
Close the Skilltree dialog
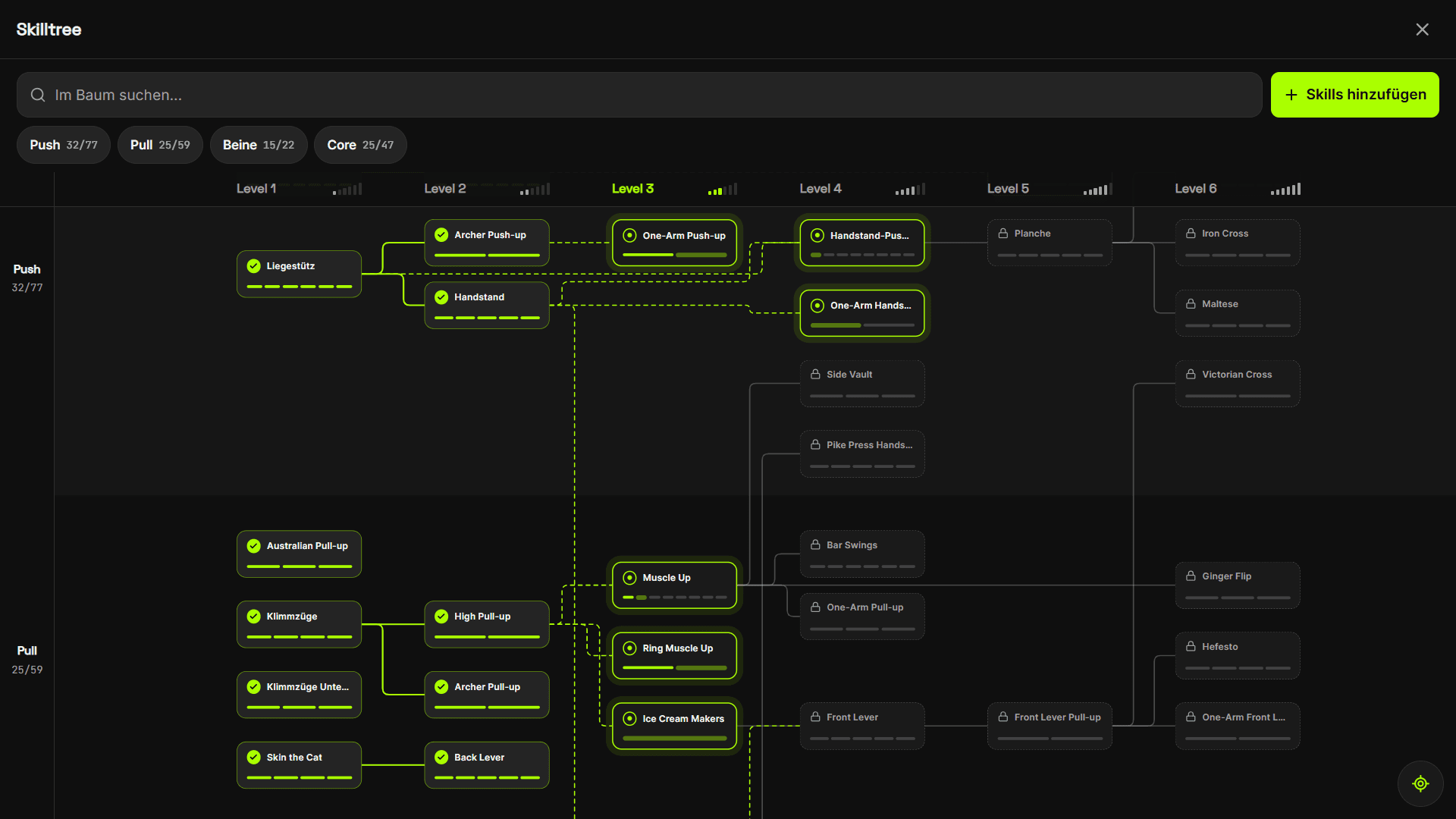point(1422,30)
